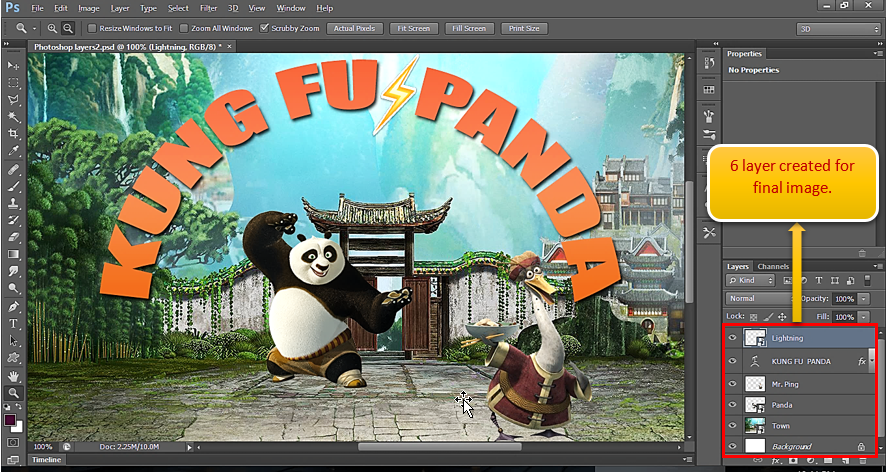Image resolution: width=888 pixels, height=473 pixels.
Task: Select the Path Selection tool
Action: click(x=14, y=341)
